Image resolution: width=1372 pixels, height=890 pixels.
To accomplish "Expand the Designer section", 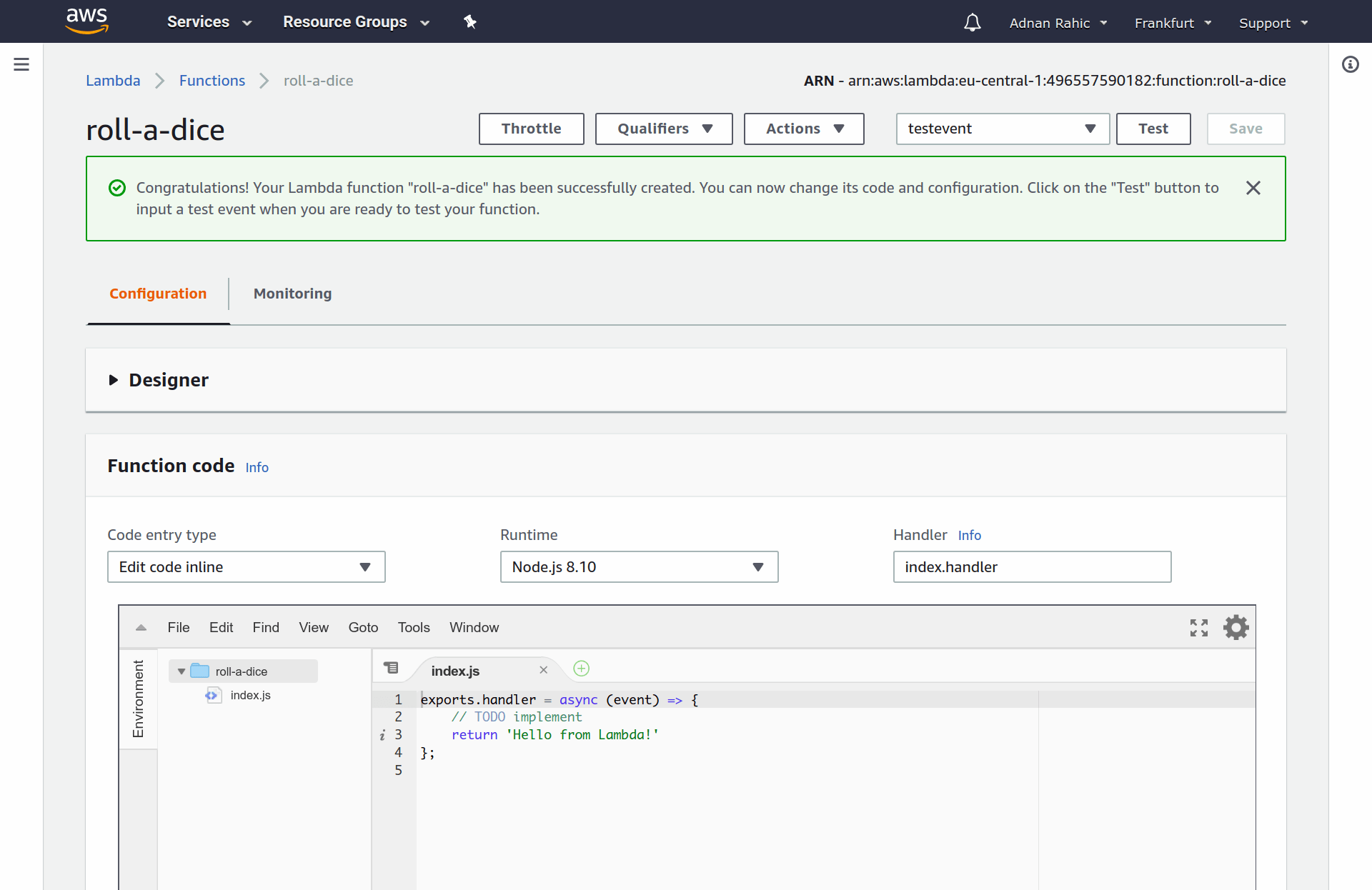I will click(114, 380).
